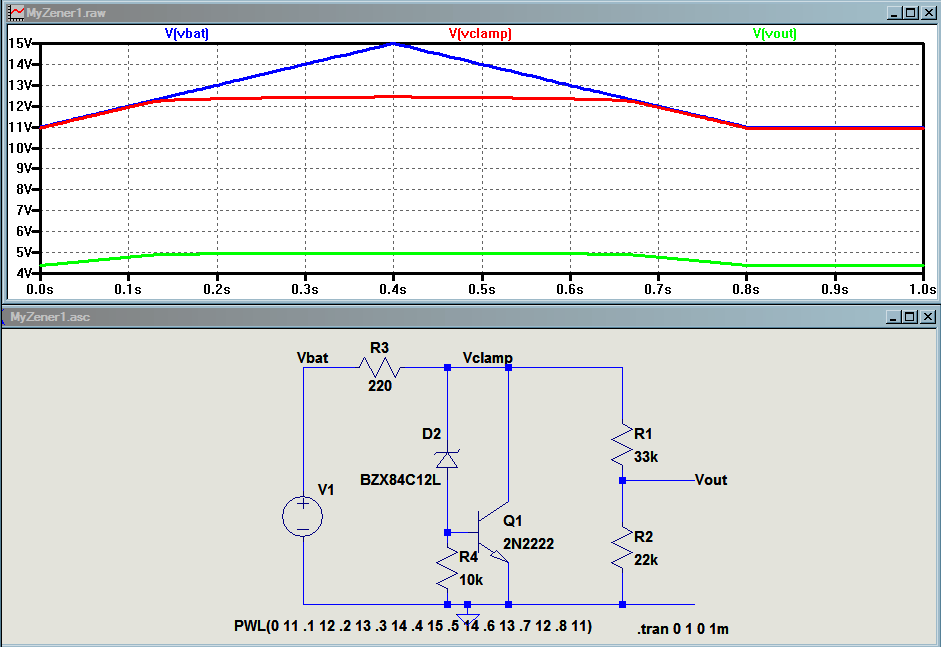This screenshot has width=941, height=647.
Task: Click the R1 value 33k
Action: click(646, 457)
